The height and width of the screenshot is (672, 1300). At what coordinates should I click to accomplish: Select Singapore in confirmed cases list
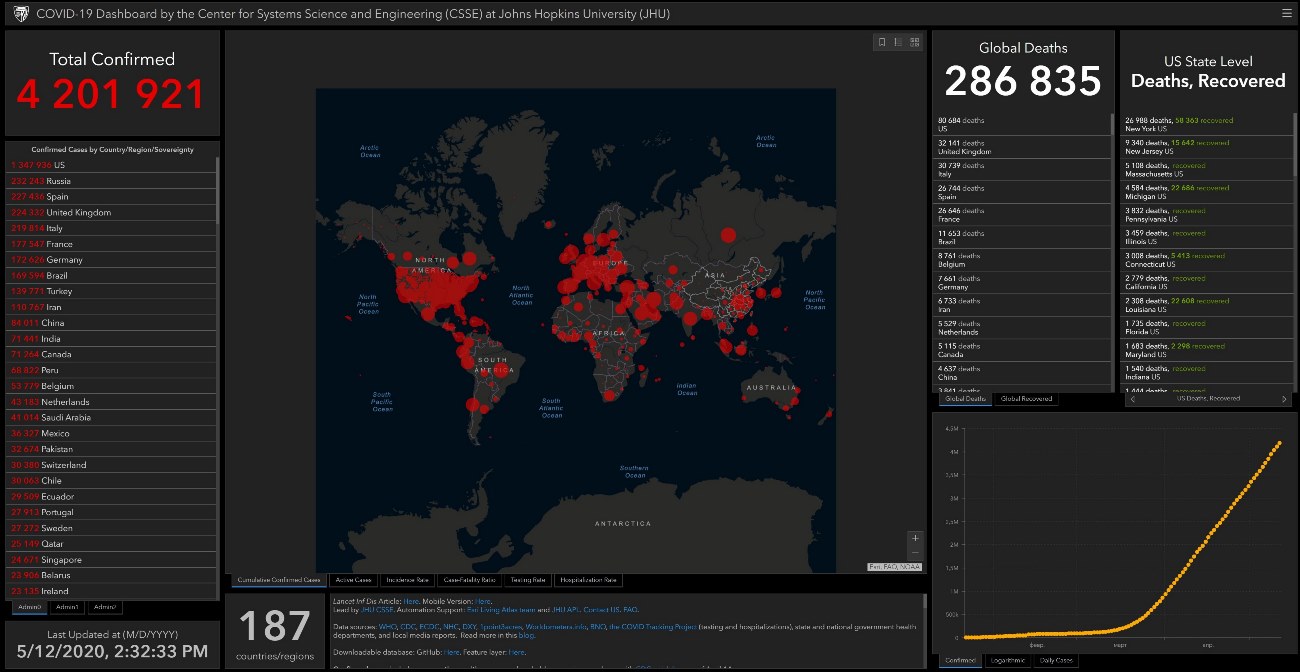pos(110,560)
